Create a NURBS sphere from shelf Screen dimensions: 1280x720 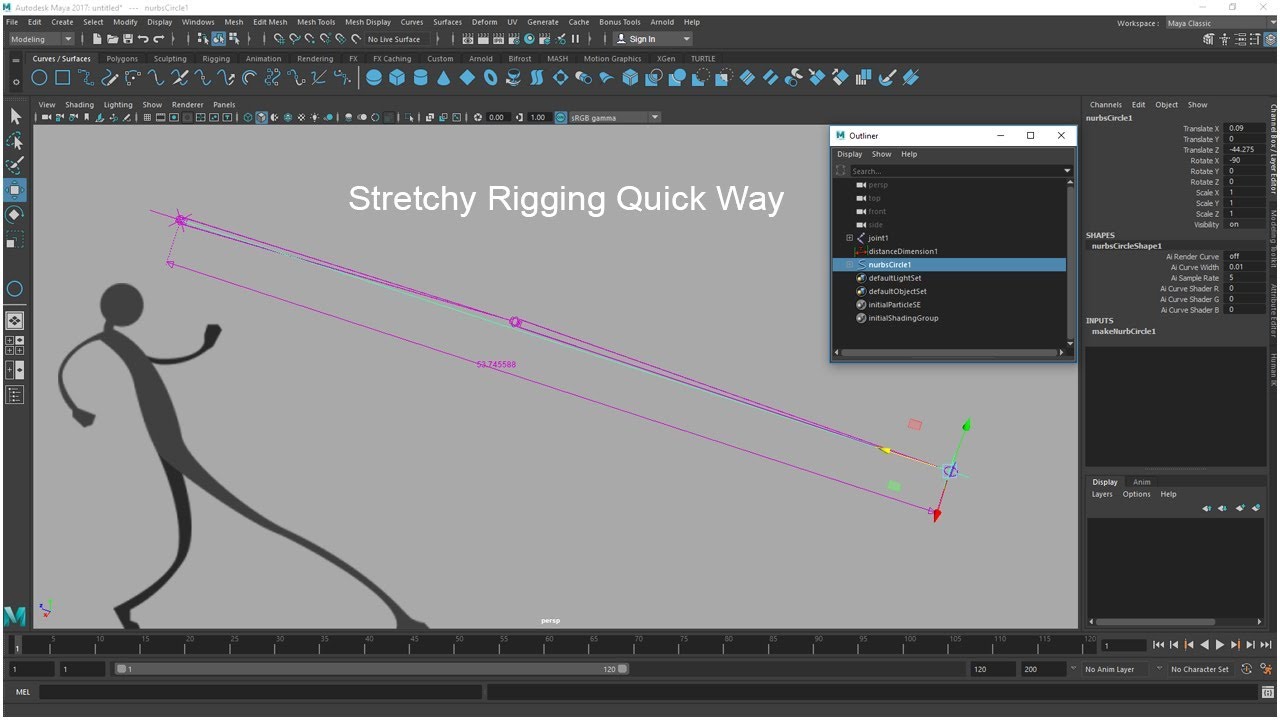point(374,78)
